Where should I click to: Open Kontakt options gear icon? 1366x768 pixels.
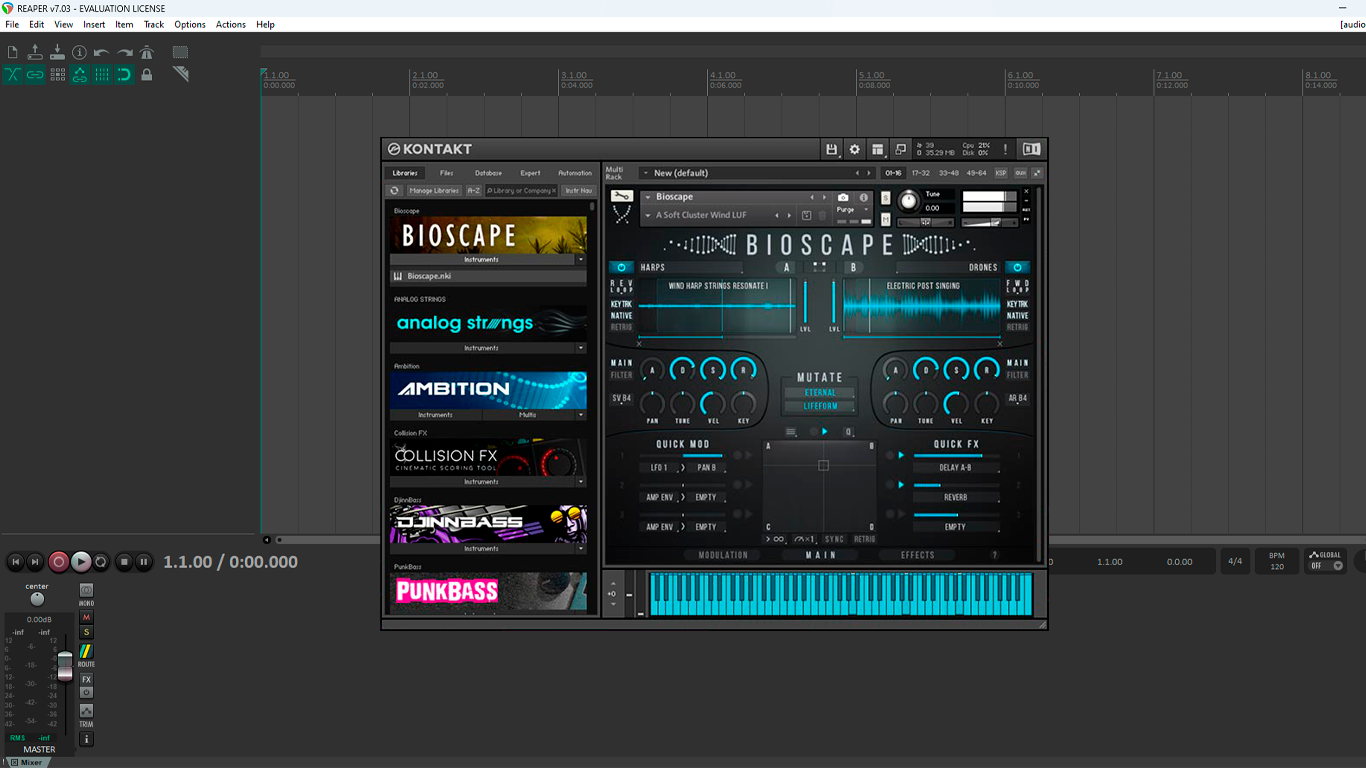(x=854, y=149)
